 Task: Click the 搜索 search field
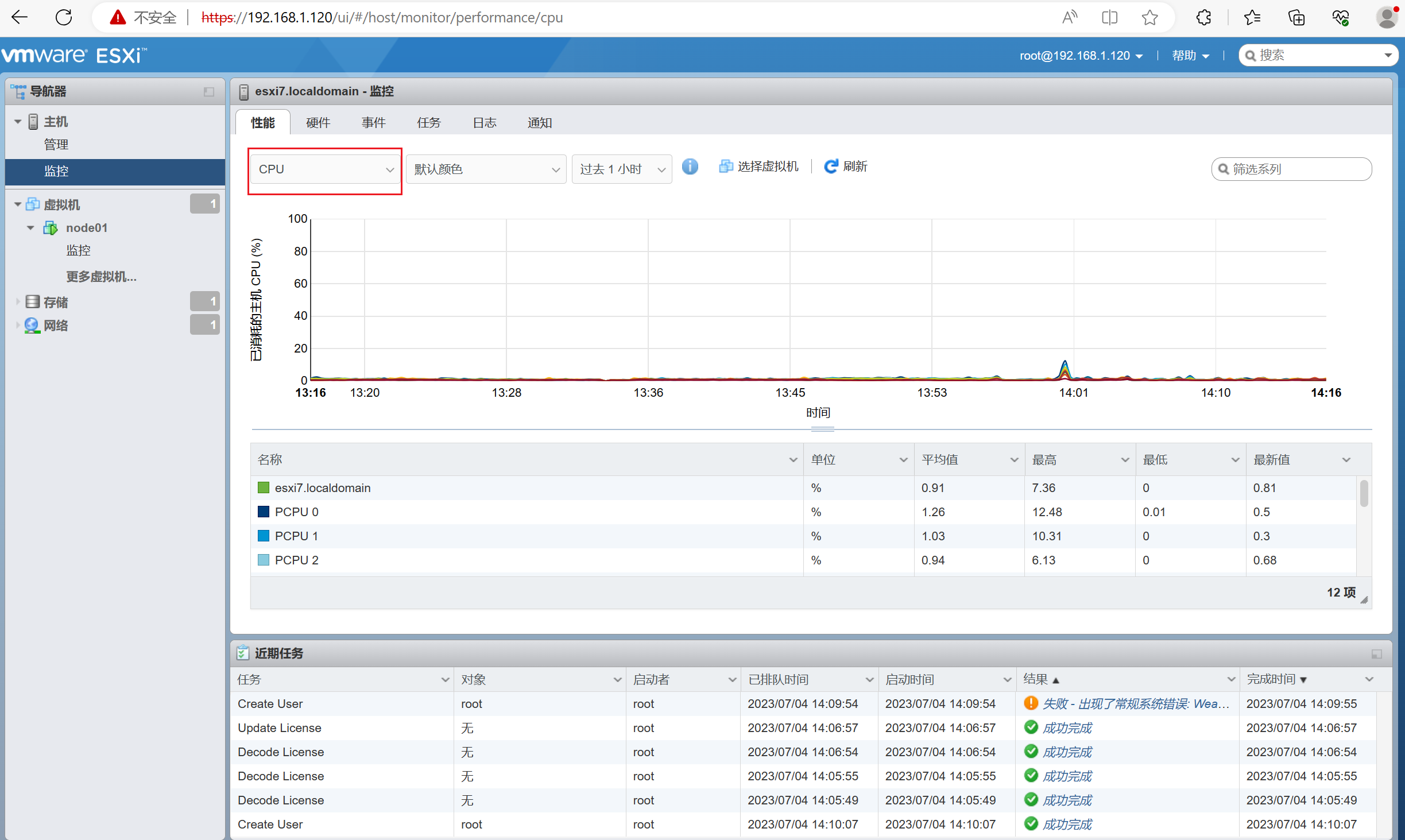point(1318,56)
